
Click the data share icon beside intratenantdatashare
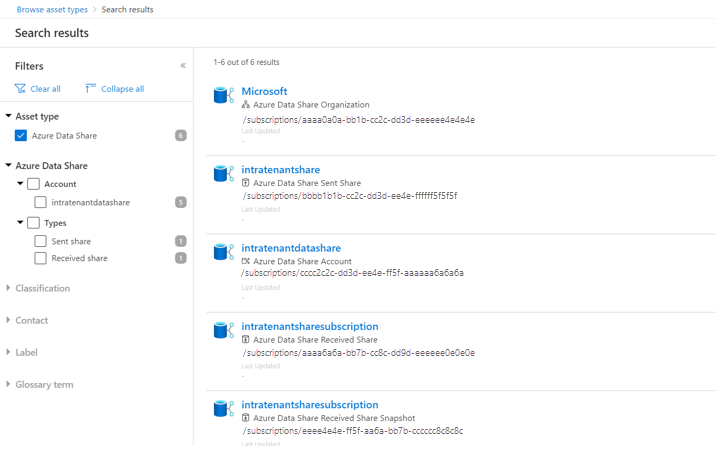[x=224, y=252]
